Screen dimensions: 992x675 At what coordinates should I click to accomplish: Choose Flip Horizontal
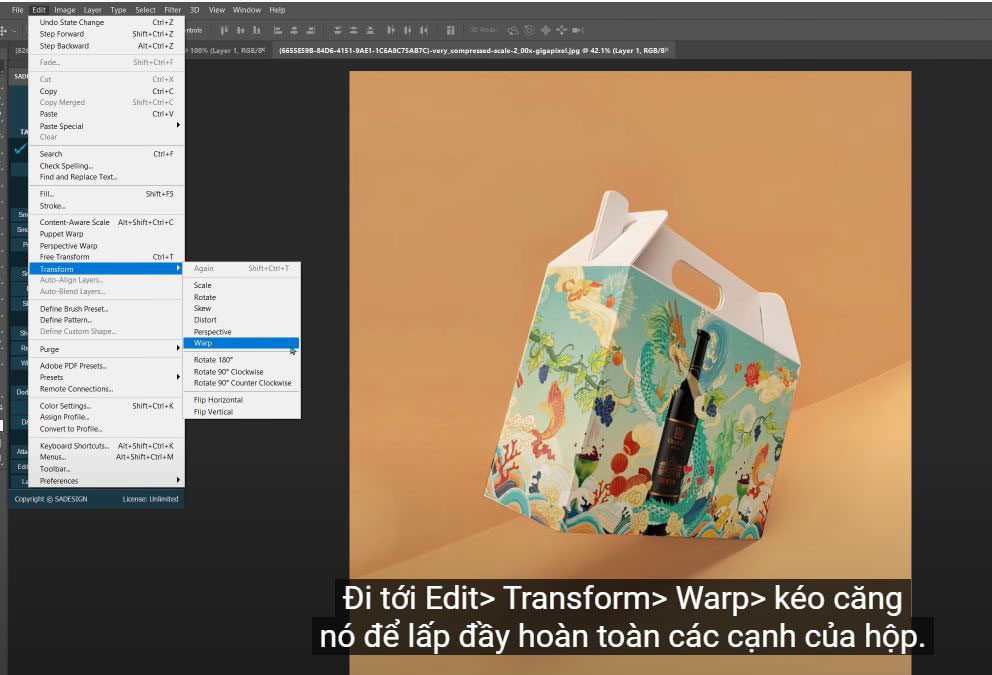241,400
